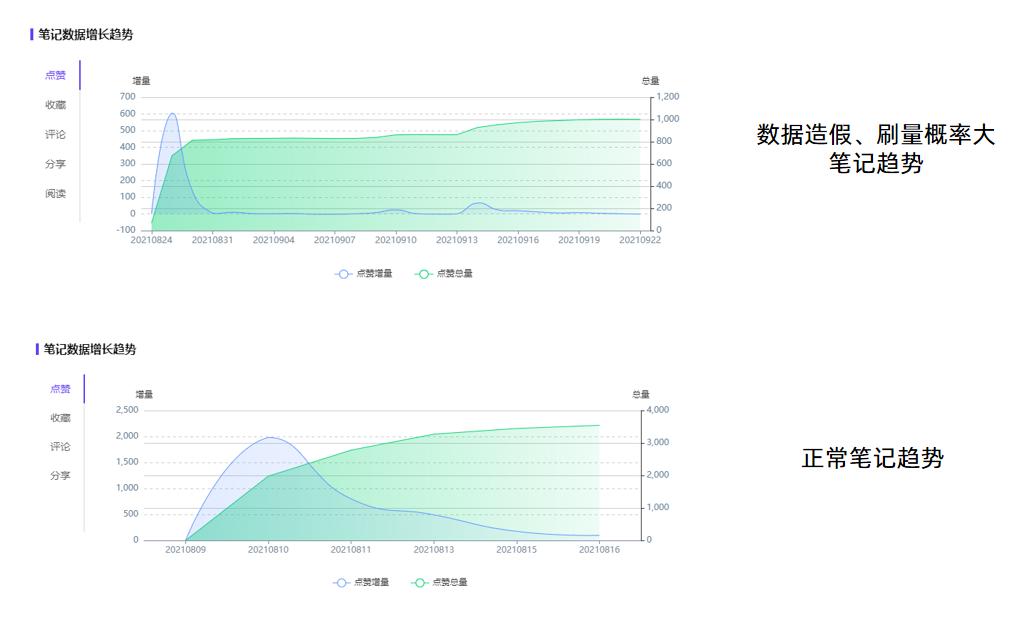The image size is (1027, 618).
Task: Toggle the blue 点赞增量 legend circle on top chart
Action: [343, 272]
